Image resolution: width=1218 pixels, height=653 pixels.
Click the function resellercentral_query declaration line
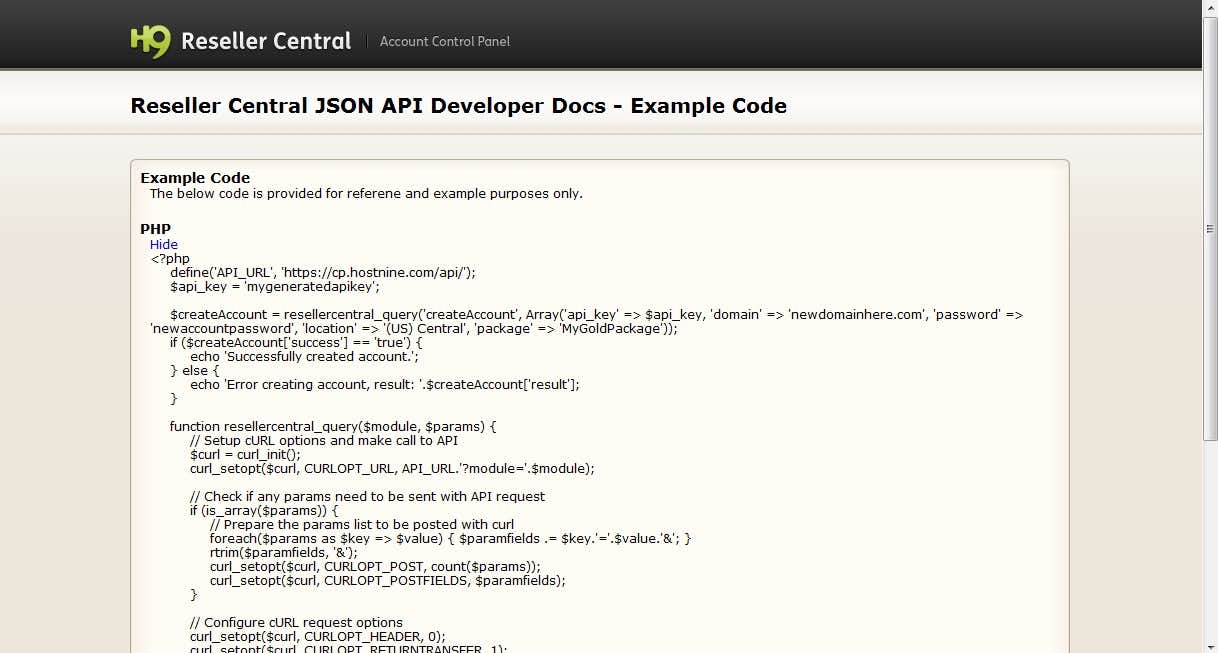click(333, 426)
